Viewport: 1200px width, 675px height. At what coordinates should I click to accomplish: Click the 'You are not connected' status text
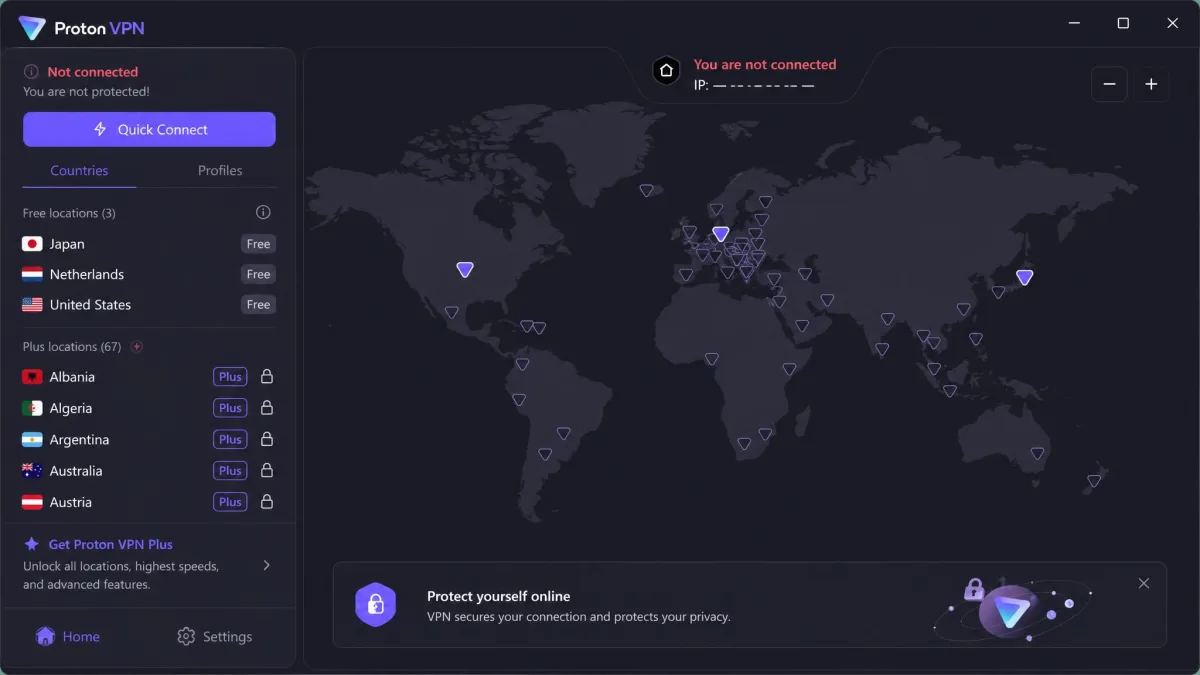765,64
